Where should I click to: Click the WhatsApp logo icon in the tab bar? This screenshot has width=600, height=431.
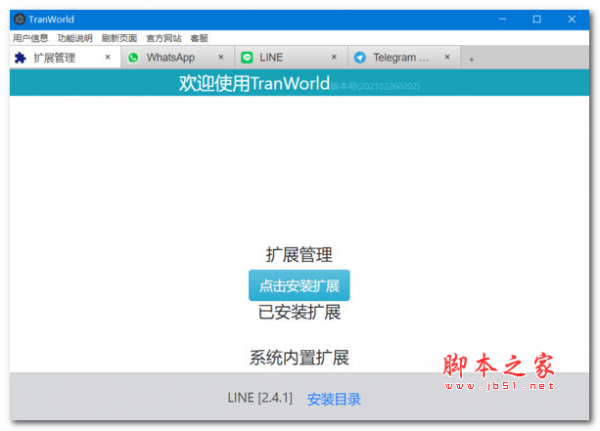[133, 58]
